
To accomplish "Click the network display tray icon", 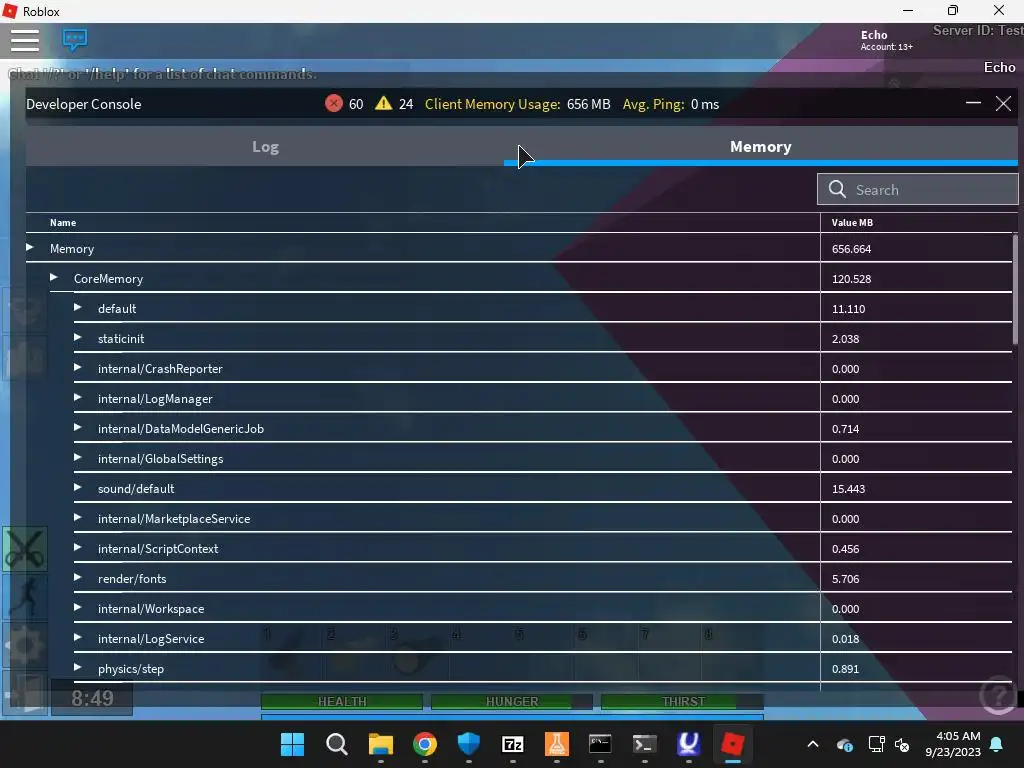I will [x=876, y=744].
